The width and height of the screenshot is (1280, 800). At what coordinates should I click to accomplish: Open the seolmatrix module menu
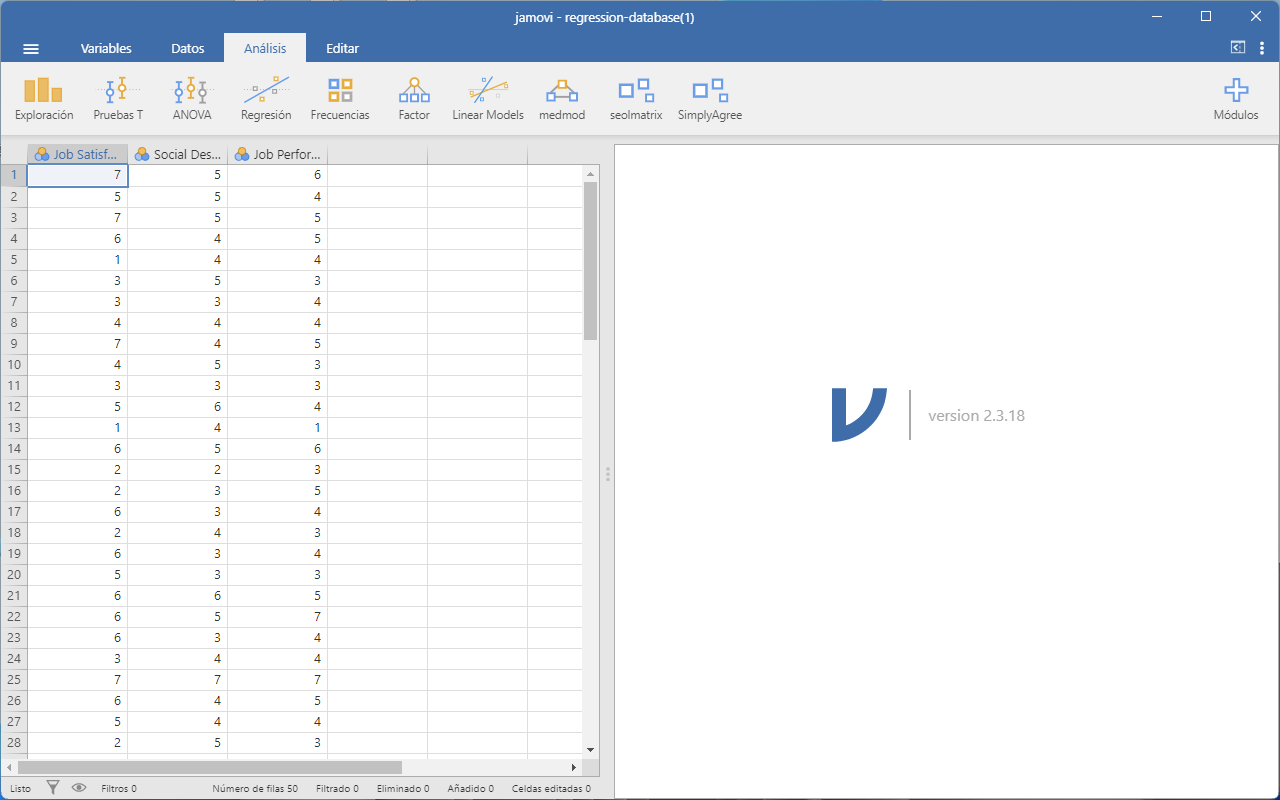click(x=636, y=99)
